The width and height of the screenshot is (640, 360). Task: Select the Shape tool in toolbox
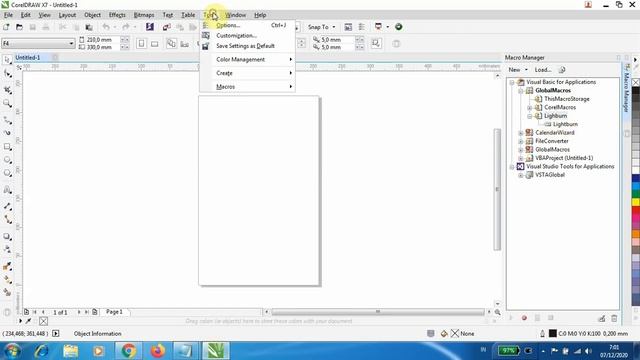(7, 74)
